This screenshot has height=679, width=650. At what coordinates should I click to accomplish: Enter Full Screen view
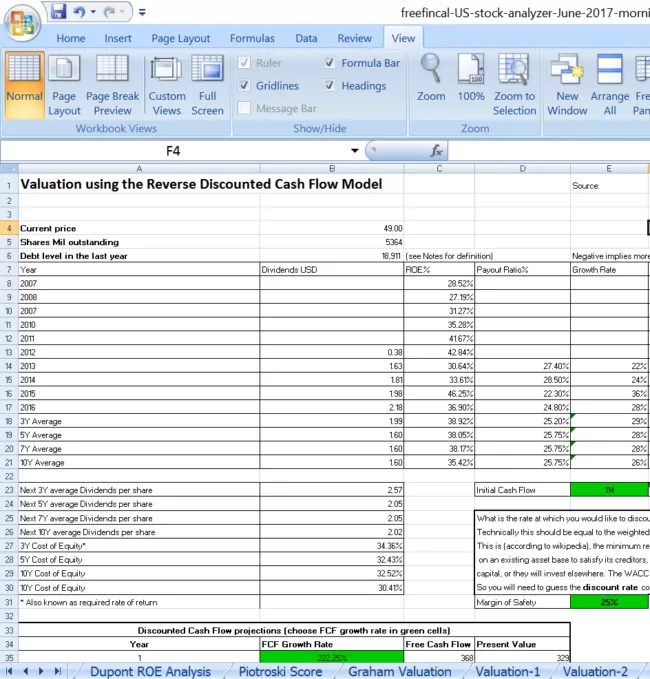(207, 84)
